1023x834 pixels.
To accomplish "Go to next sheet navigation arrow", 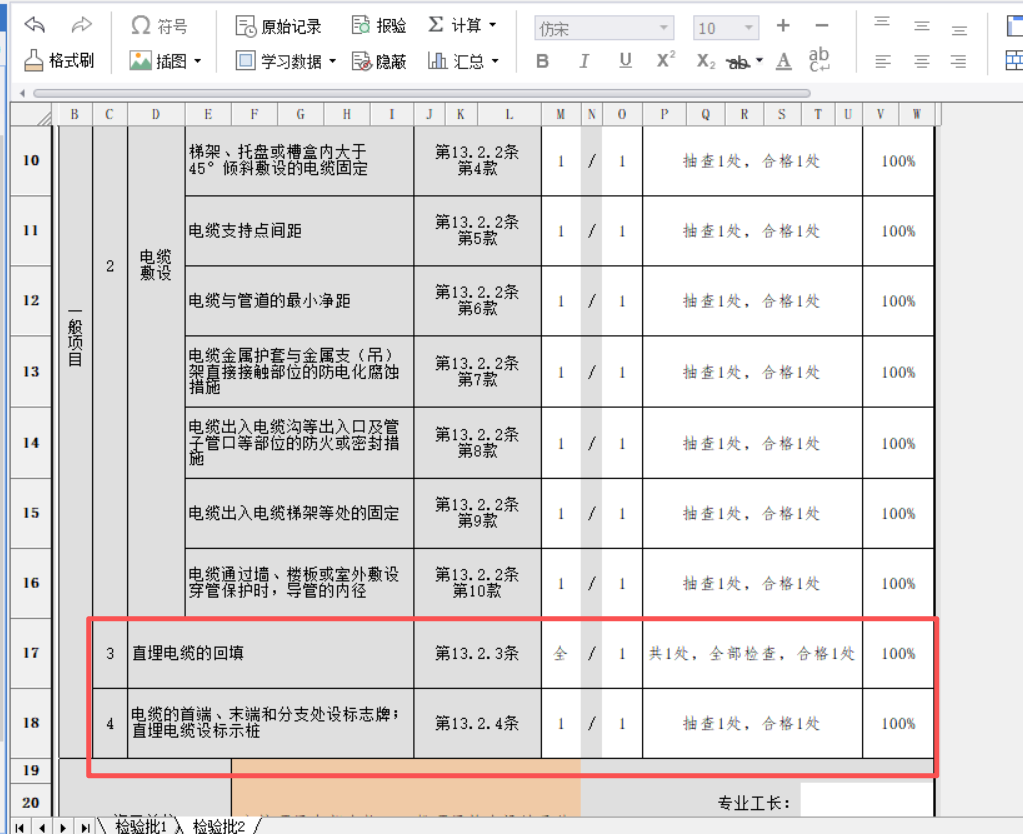I will point(63,827).
